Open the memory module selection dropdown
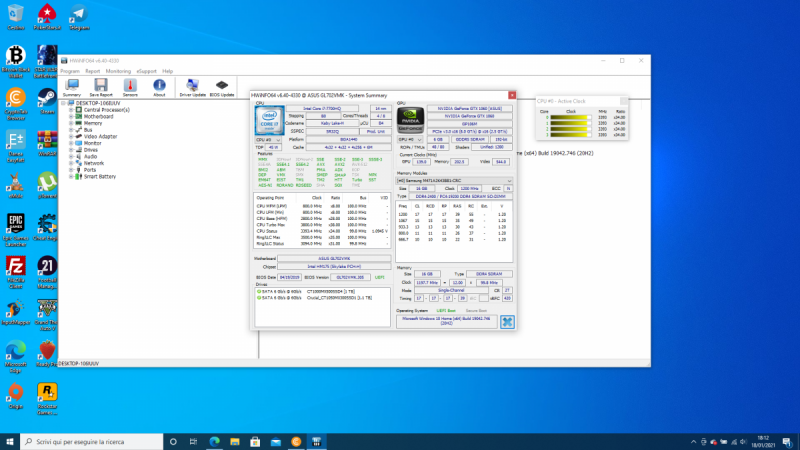Image resolution: width=800 pixels, height=450 pixels. click(x=454, y=181)
